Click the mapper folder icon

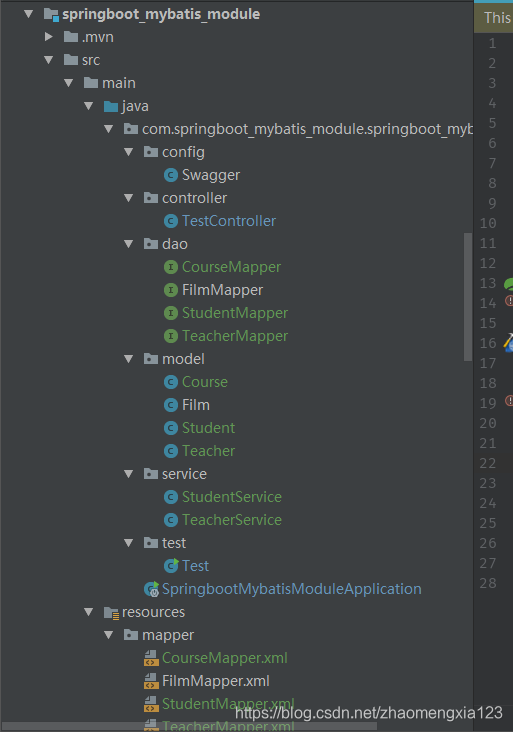131,635
